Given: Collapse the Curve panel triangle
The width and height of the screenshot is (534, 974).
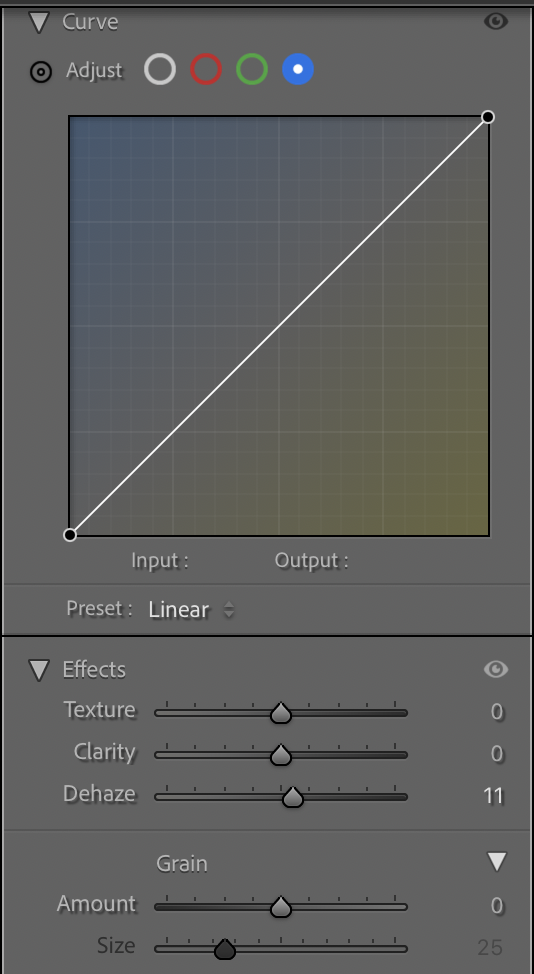Looking at the screenshot, I should [x=39, y=23].
